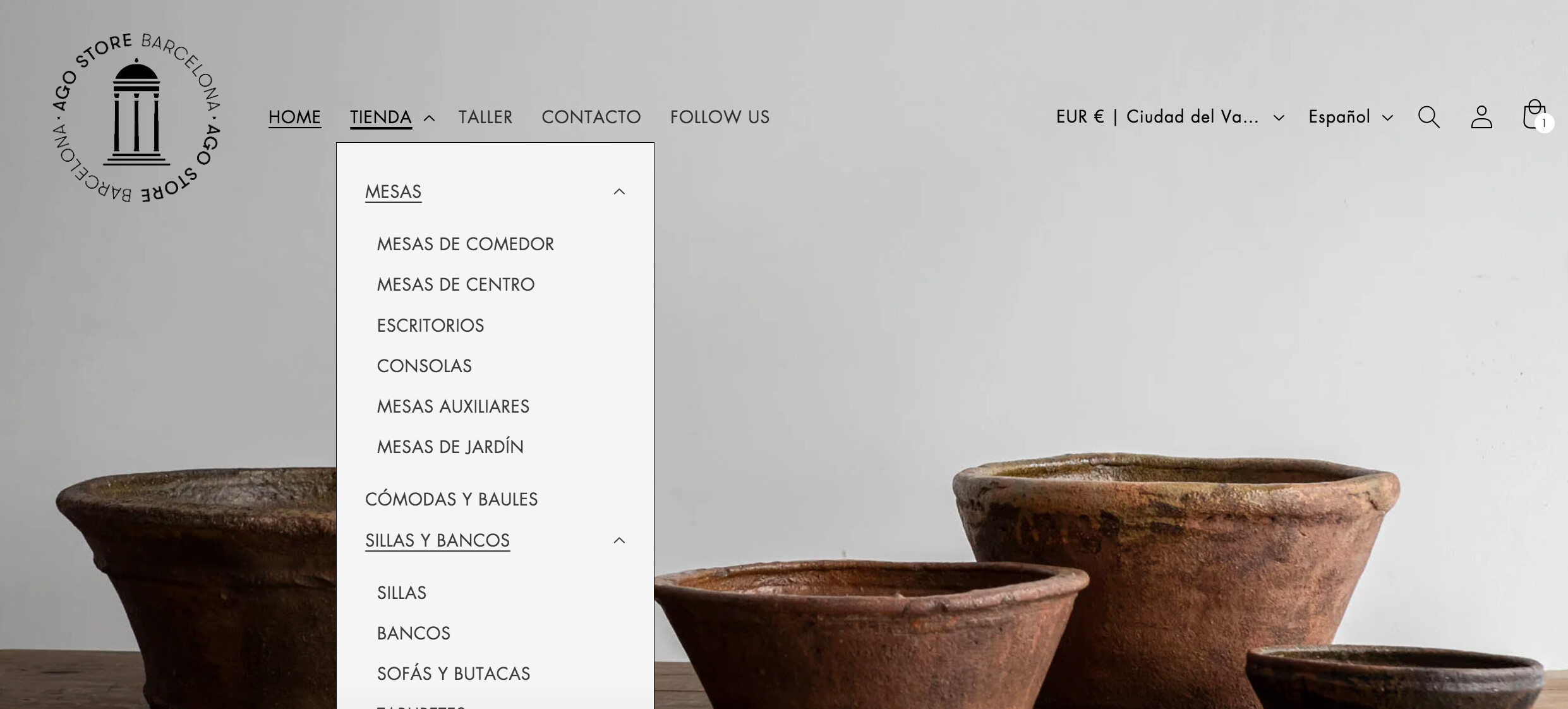Open the FOLLOW US link

[720, 118]
